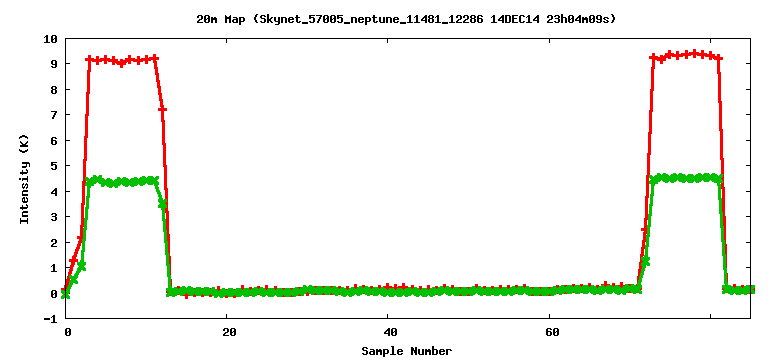Click the red data point near 7 K

coord(163,109)
